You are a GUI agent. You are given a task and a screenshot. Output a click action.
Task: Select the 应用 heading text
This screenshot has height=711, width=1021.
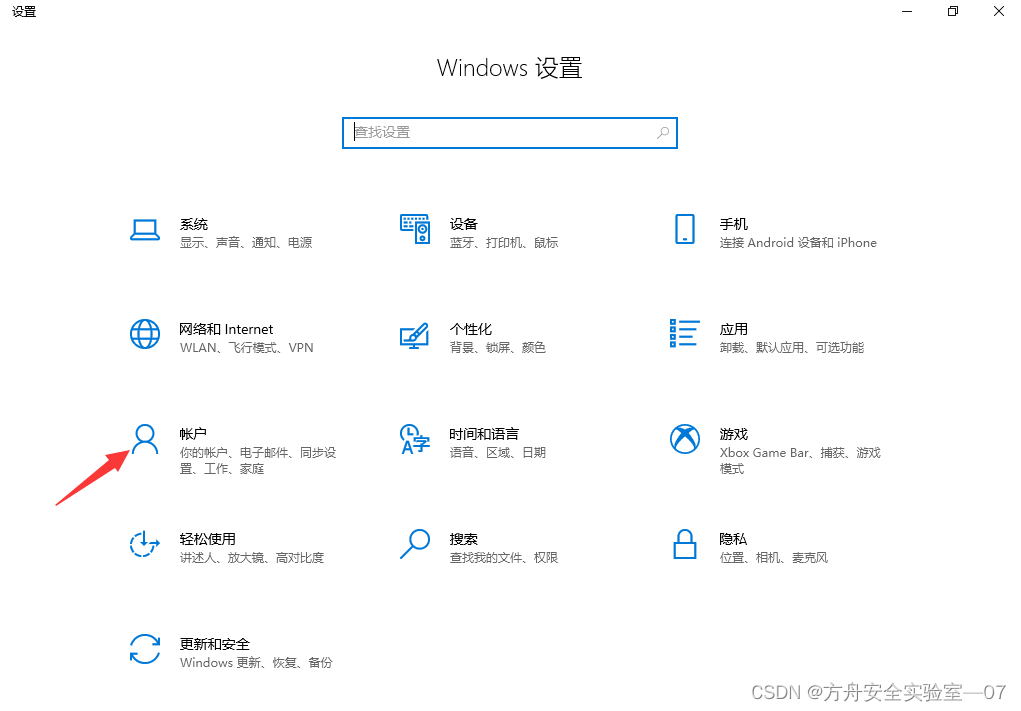(x=734, y=329)
